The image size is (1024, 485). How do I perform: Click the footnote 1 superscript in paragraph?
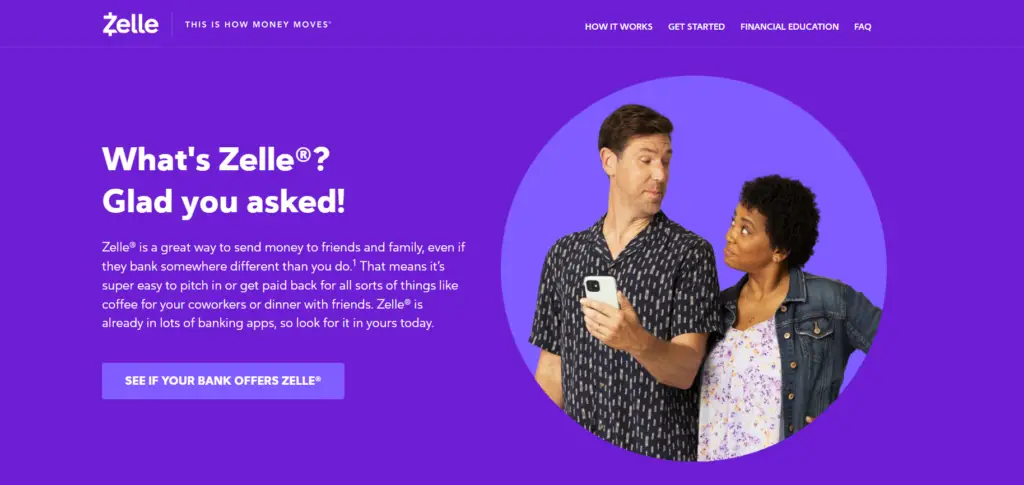pyautogui.click(x=354, y=262)
